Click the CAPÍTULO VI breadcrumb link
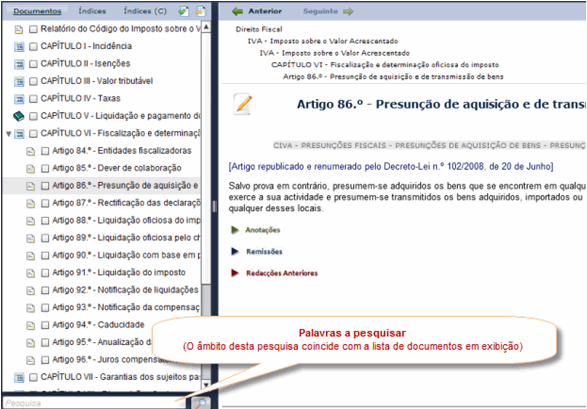Viewport: 587px width, 409px height. tap(385, 65)
